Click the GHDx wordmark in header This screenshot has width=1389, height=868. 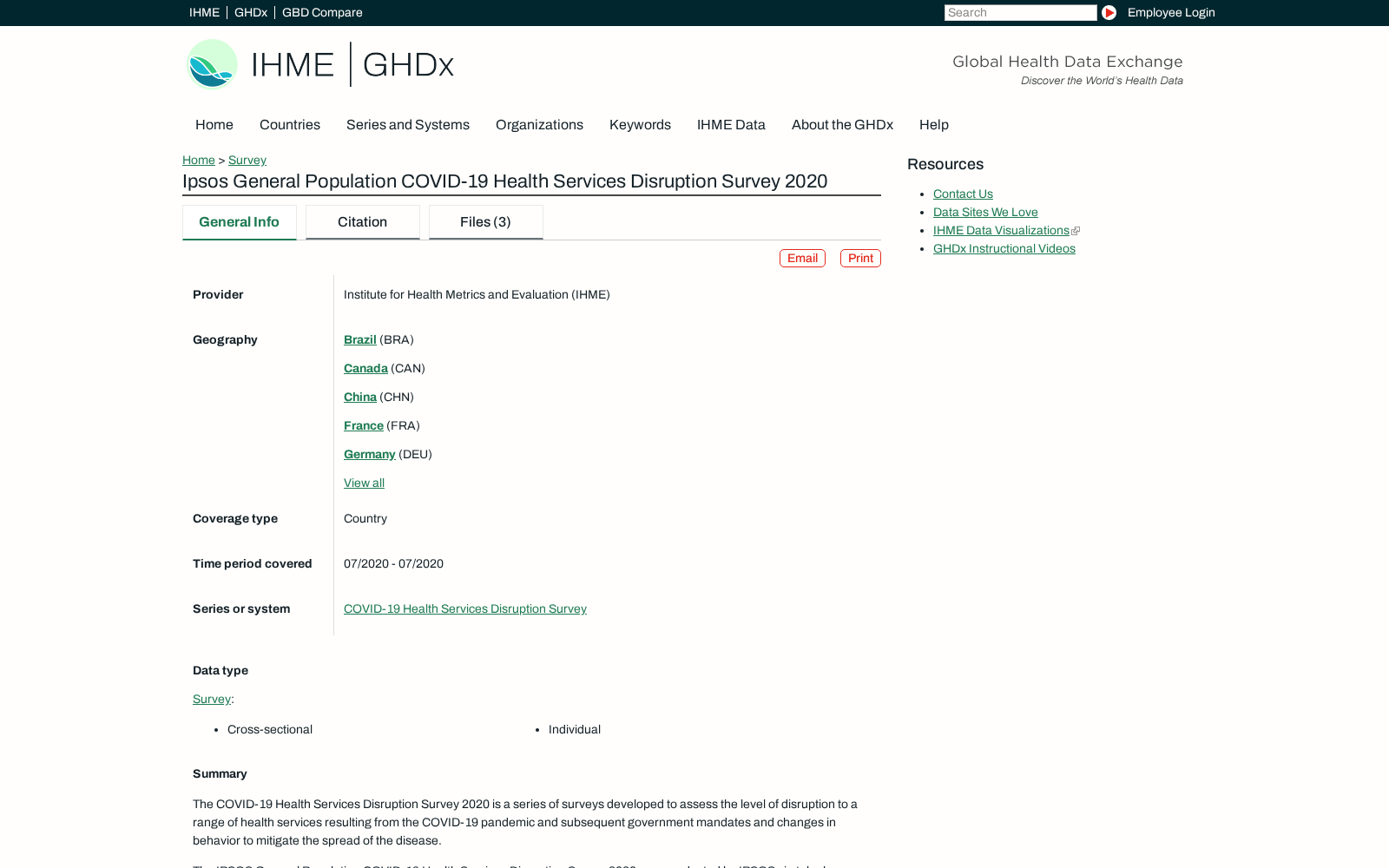(408, 65)
